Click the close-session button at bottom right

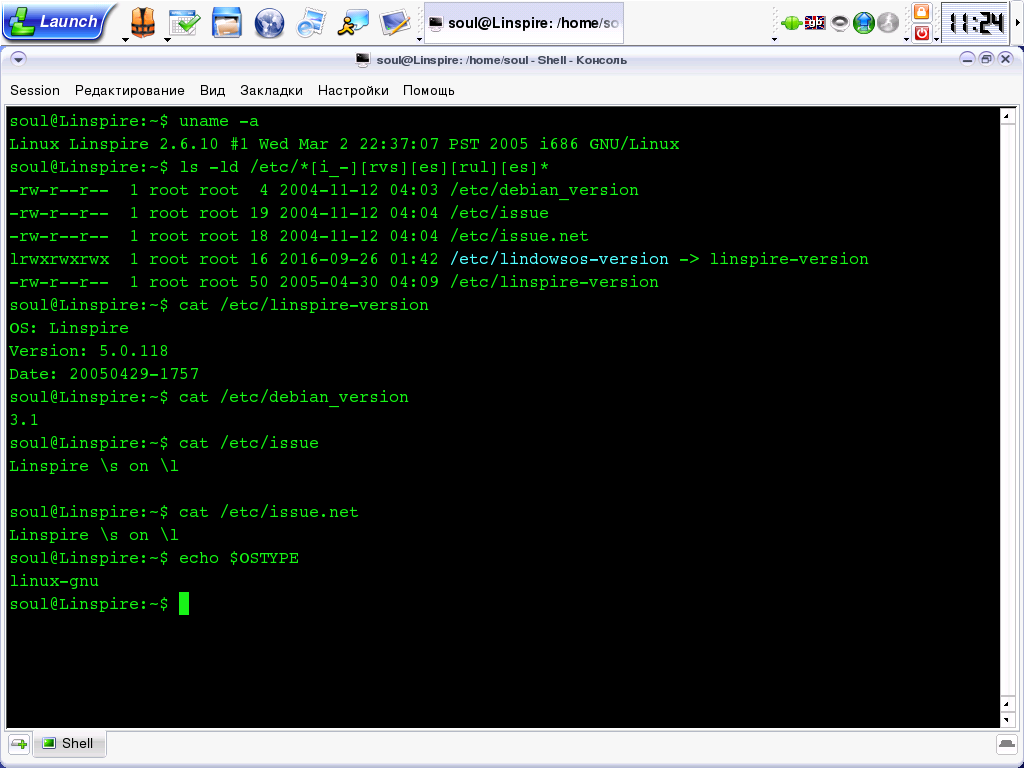1006,744
